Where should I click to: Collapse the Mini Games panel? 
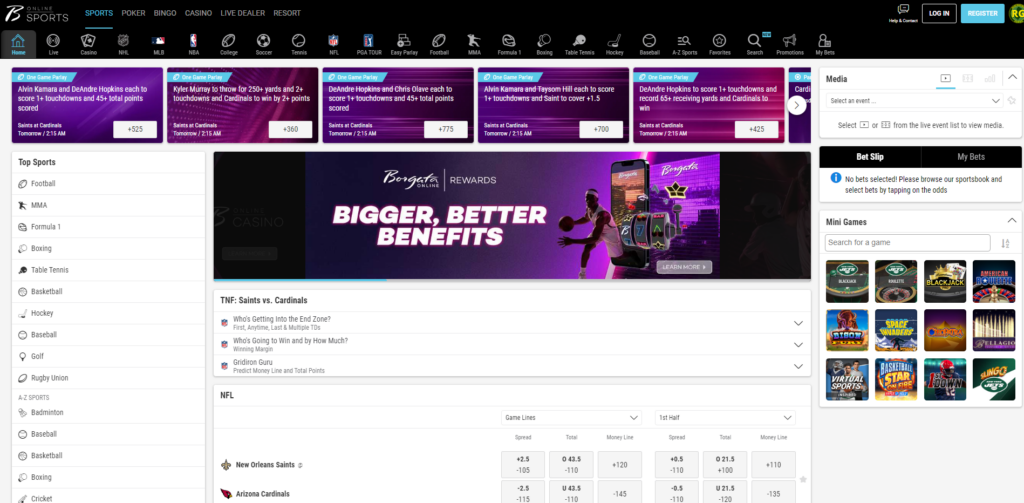tap(1012, 221)
